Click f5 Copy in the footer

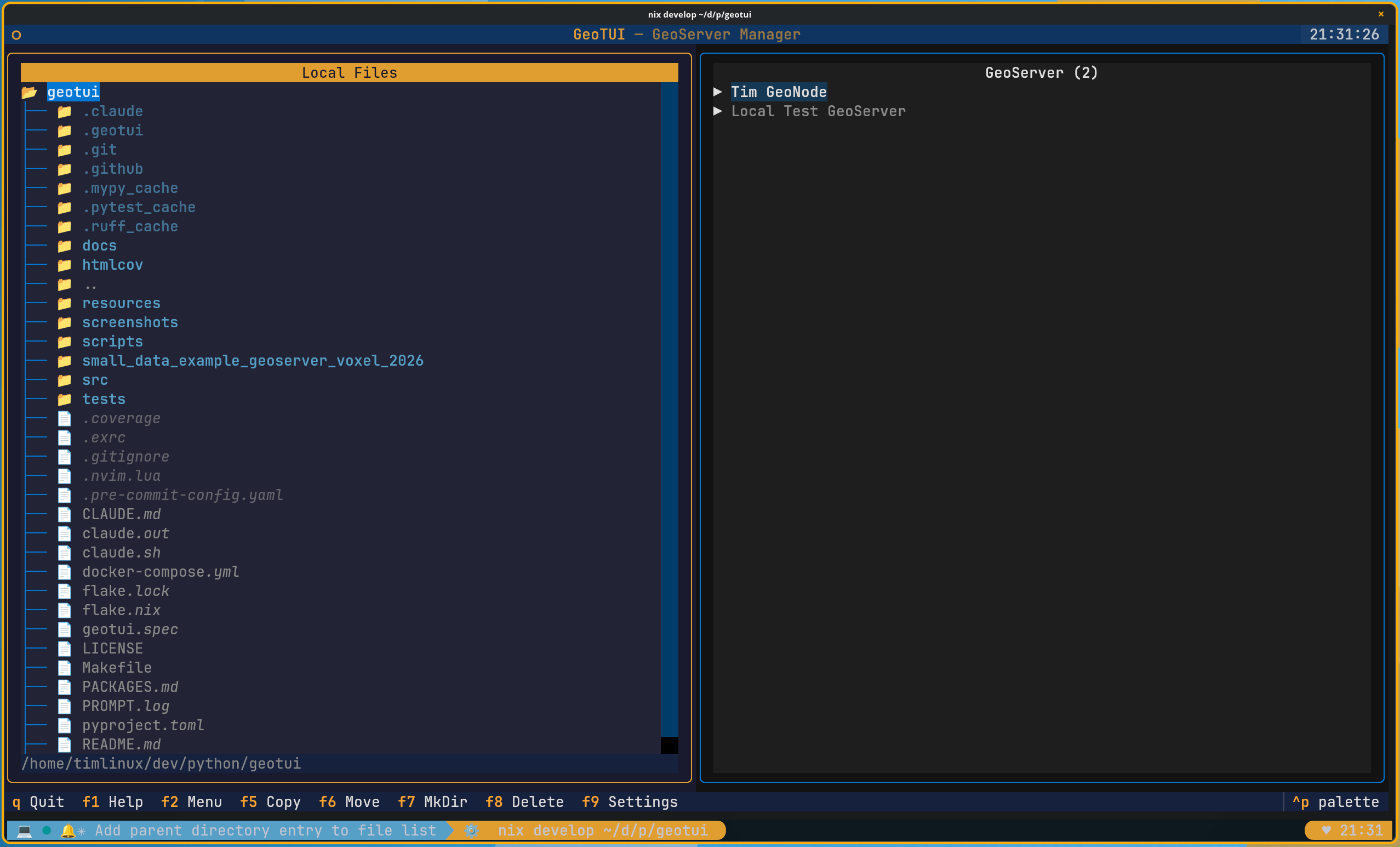click(x=271, y=802)
